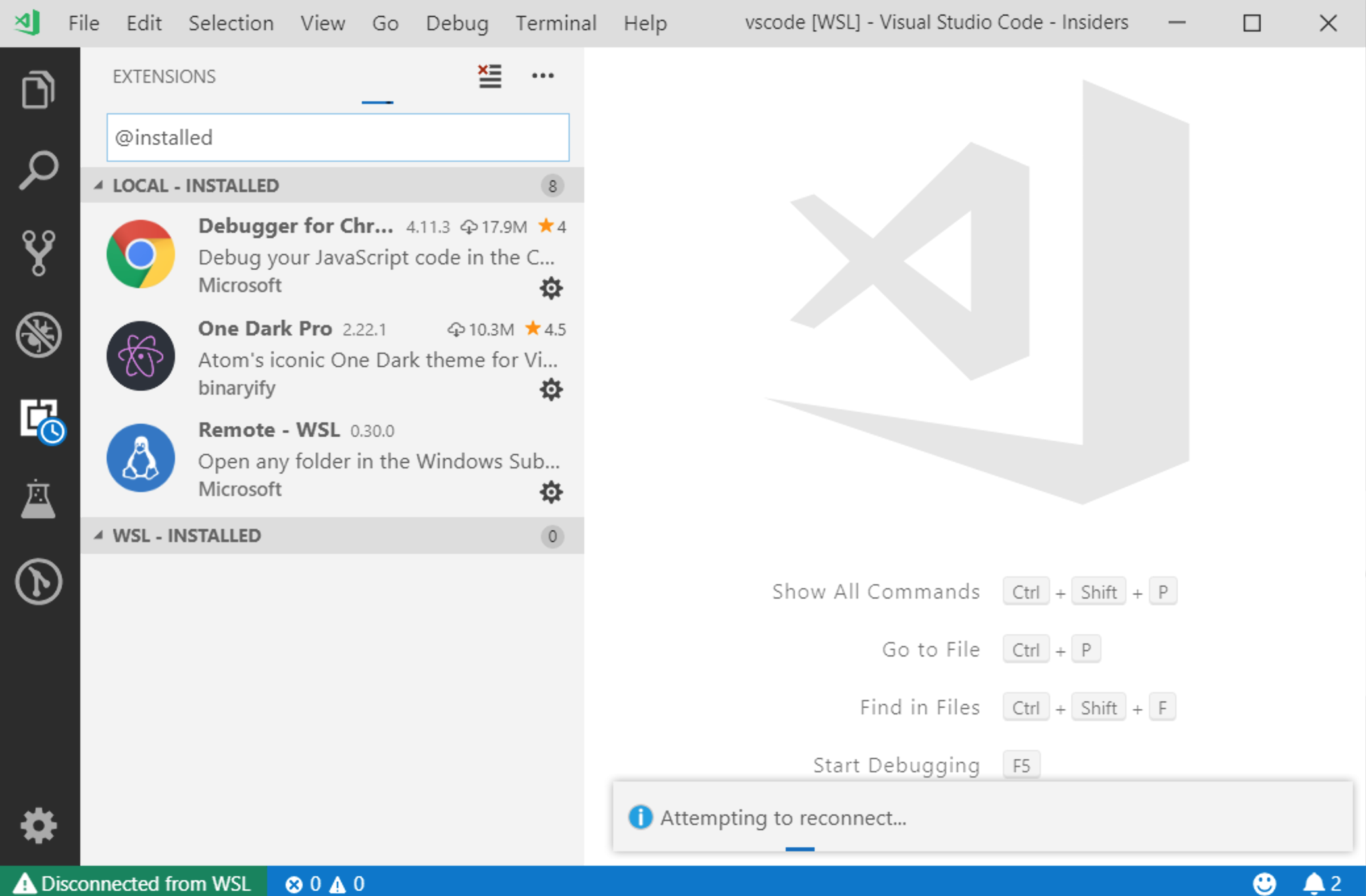Image resolution: width=1366 pixels, height=896 pixels.
Task: Open settings gear for One Dark Pro
Action: [x=551, y=389]
